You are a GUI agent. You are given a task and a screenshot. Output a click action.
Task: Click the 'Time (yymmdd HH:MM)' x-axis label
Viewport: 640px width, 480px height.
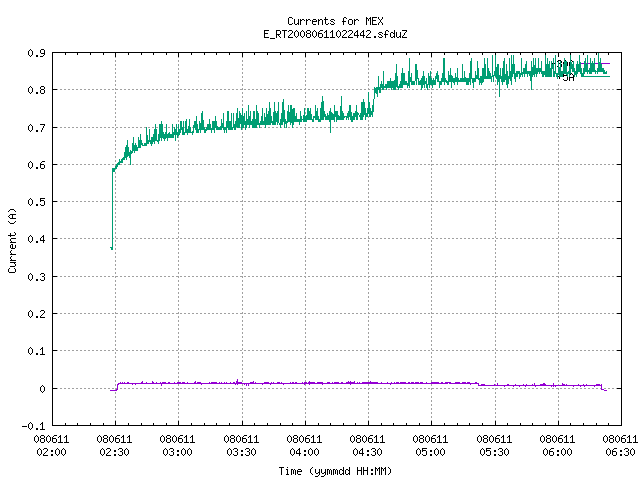point(335,471)
